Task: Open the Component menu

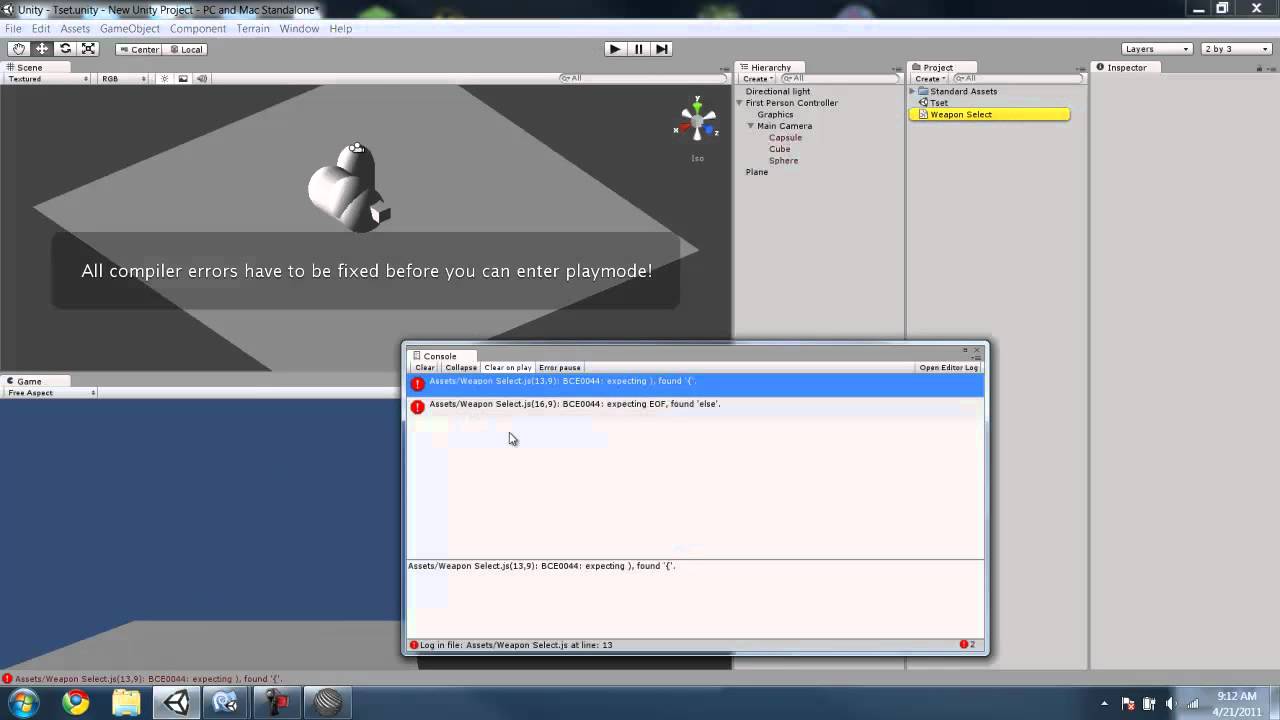Action: coord(198,28)
